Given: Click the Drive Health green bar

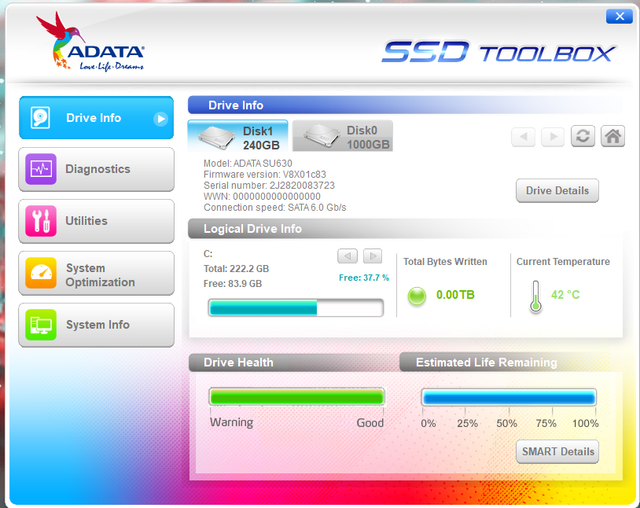Looking at the screenshot, I should 297,397.
